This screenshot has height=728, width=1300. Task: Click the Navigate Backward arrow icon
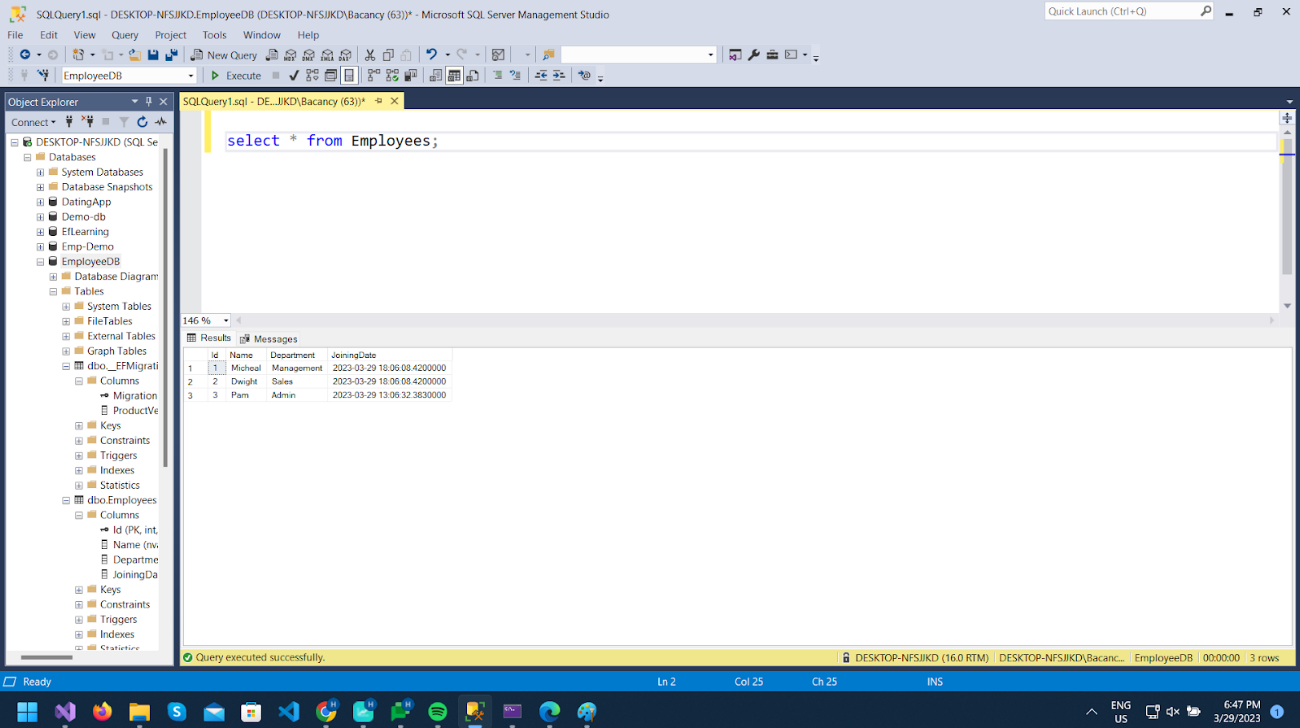(25, 55)
